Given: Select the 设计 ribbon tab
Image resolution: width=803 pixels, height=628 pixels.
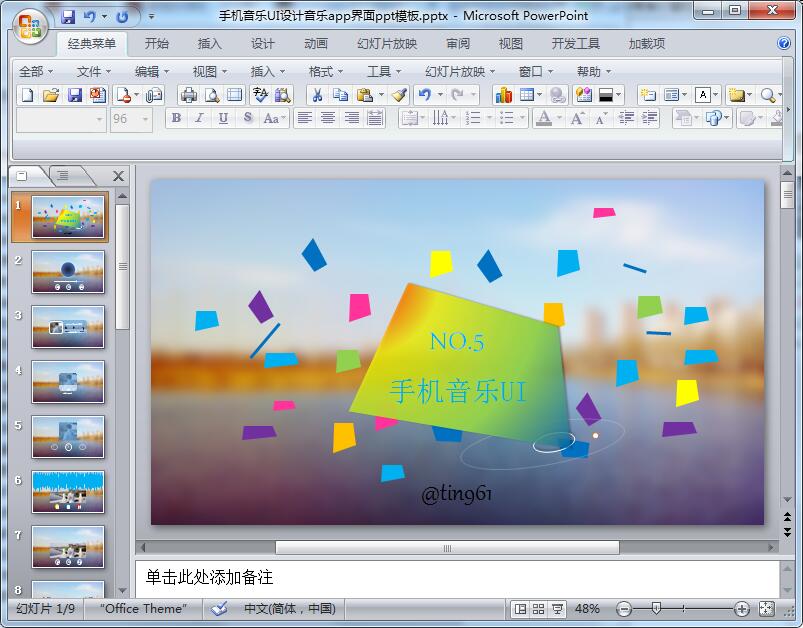Looking at the screenshot, I should click(263, 44).
